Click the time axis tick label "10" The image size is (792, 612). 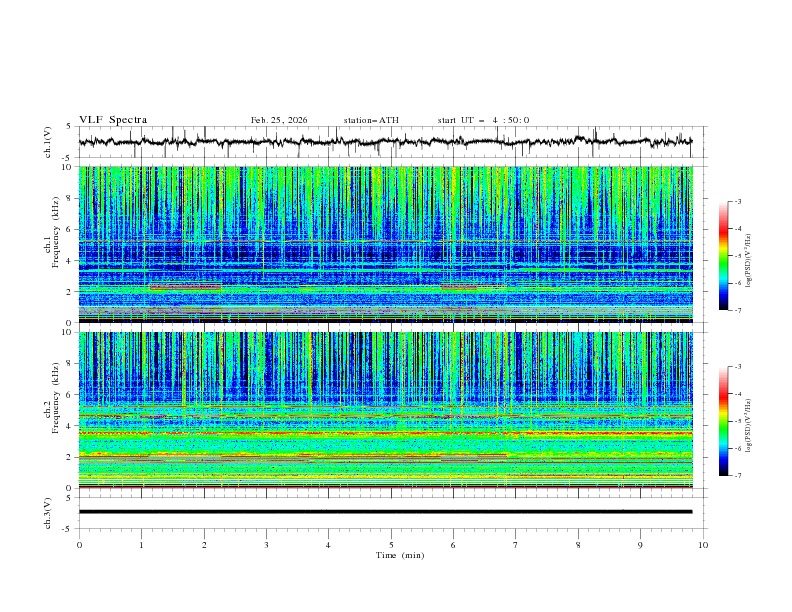(703, 545)
